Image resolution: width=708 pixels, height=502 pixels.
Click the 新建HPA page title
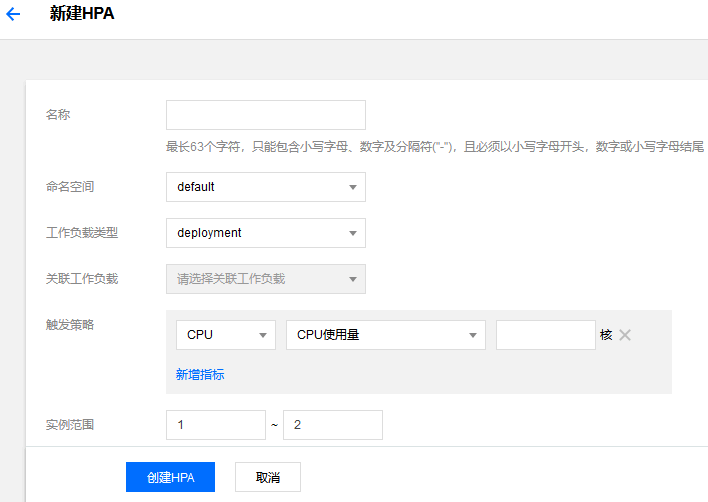pos(82,14)
